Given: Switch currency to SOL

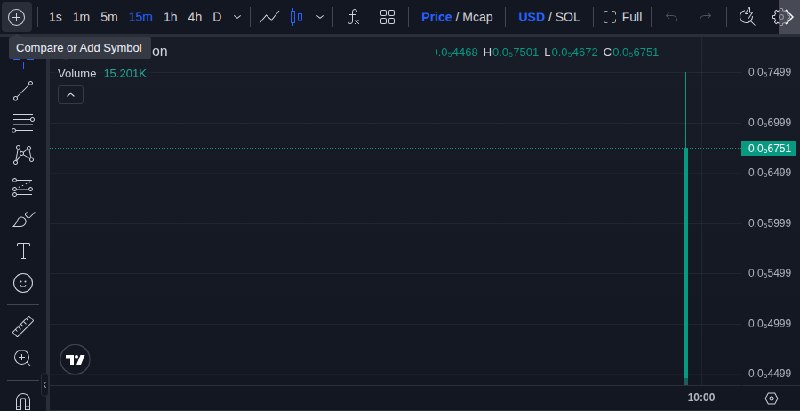Looking at the screenshot, I should coord(567,17).
